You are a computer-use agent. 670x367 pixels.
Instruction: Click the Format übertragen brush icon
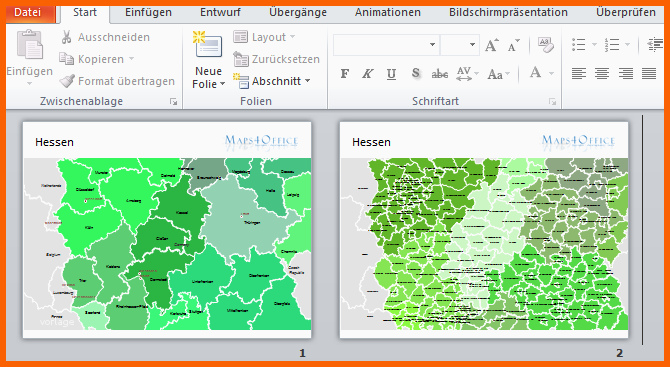pos(67,81)
